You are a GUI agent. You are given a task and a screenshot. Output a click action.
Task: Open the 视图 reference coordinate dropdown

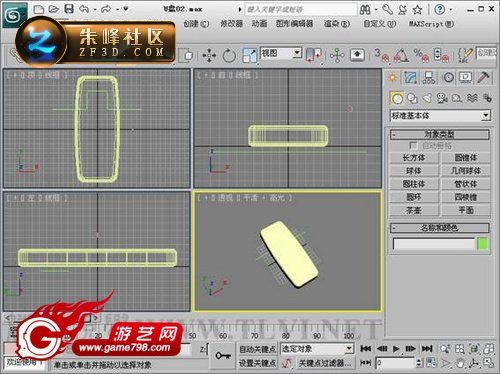(281, 53)
